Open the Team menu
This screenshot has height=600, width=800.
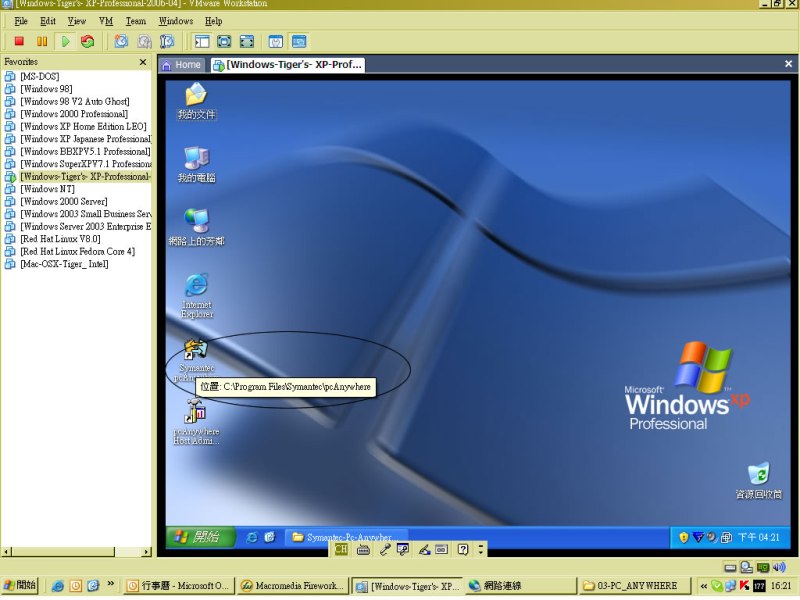(136, 21)
